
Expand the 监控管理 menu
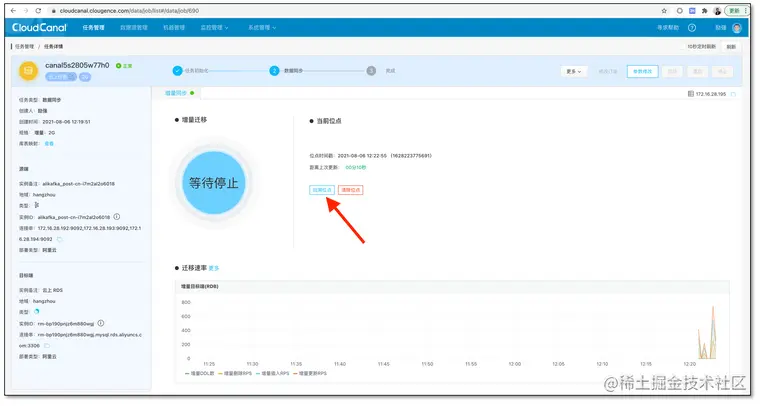tap(214, 28)
